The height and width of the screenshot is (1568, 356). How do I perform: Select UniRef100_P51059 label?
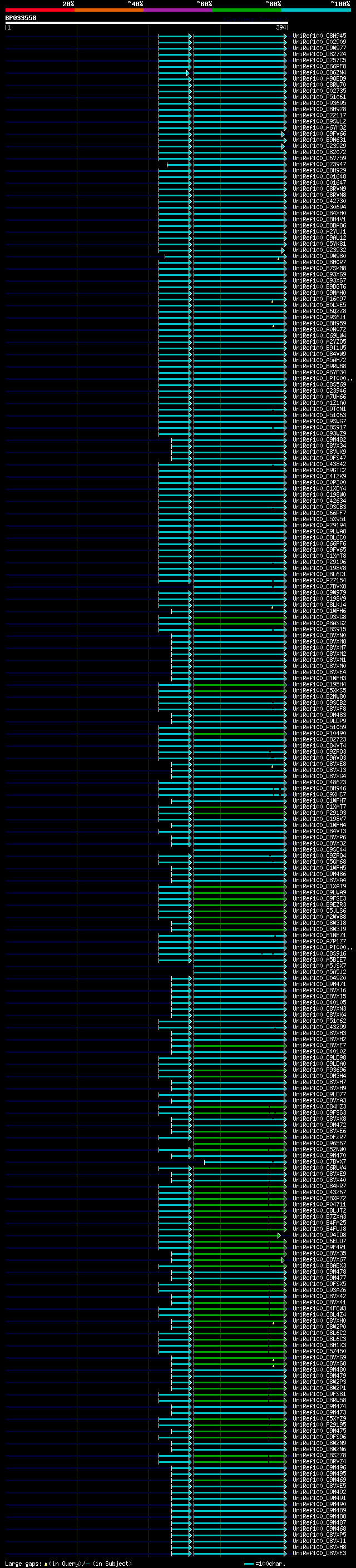click(319, 728)
